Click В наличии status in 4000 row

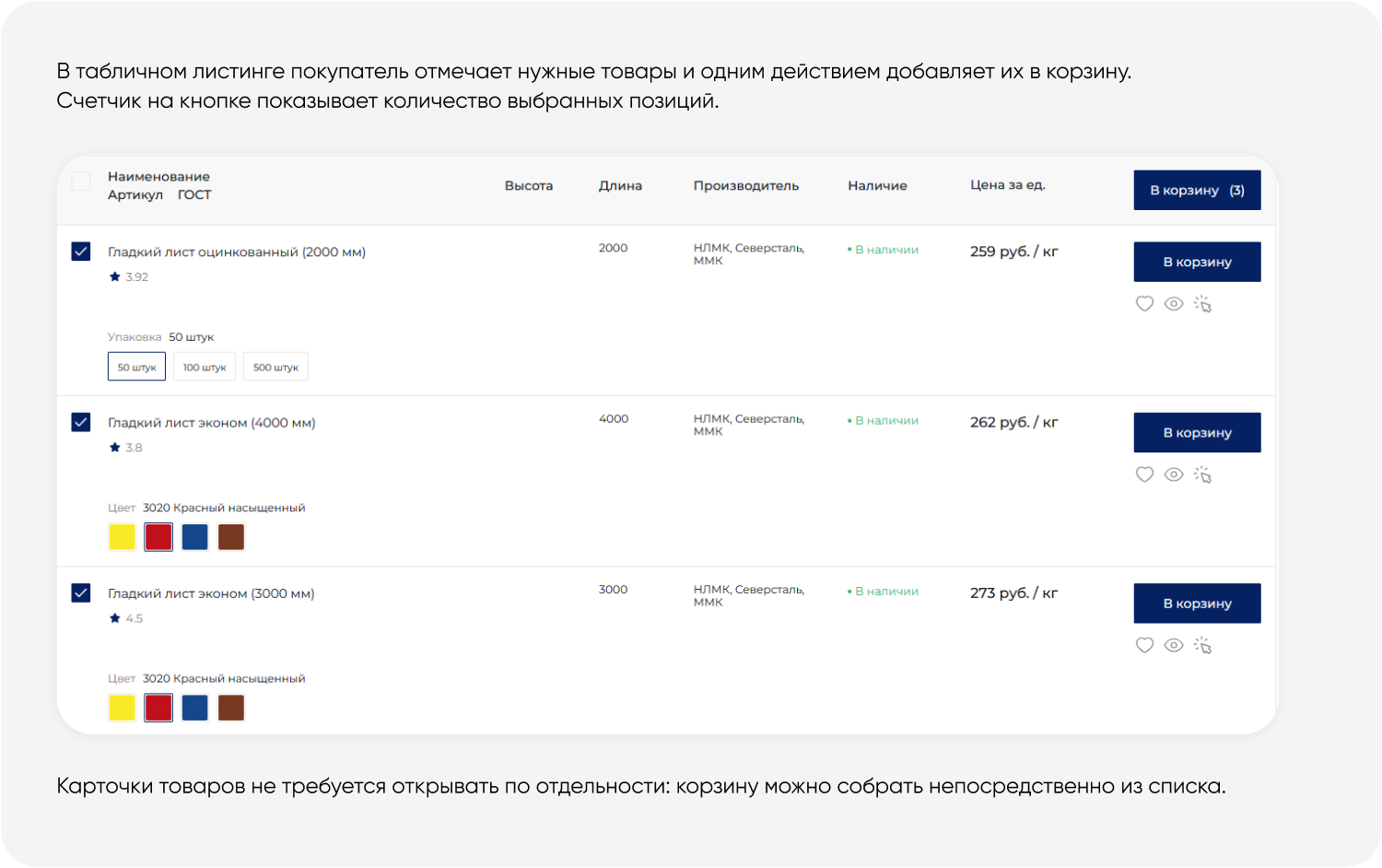coord(883,420)
